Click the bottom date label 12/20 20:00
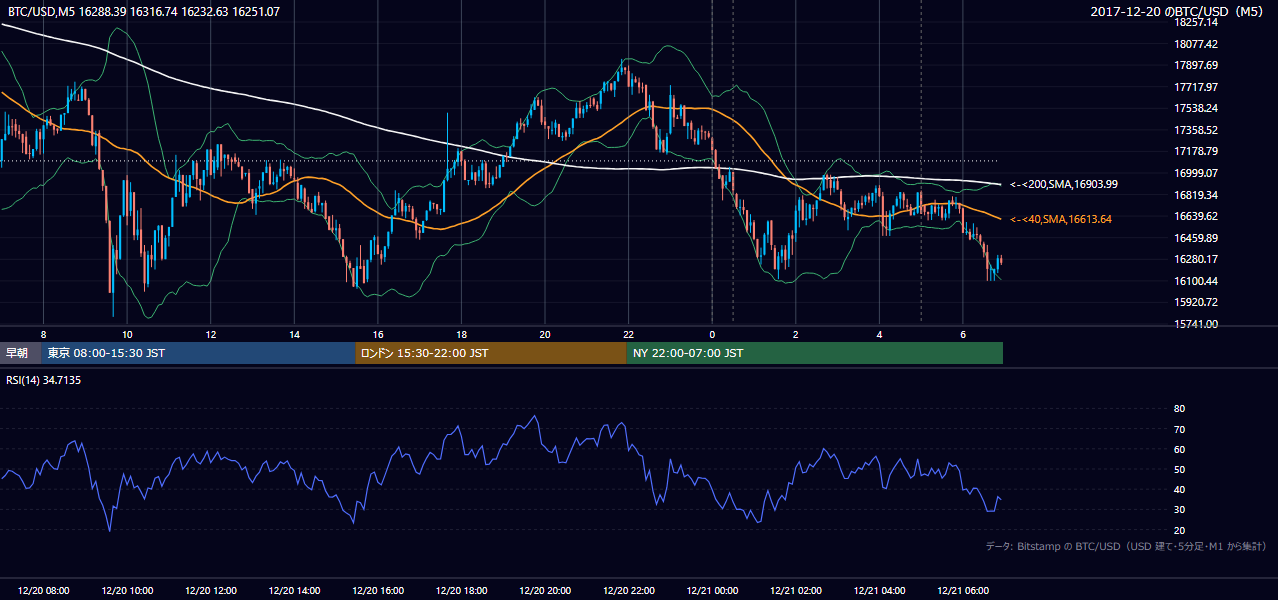Screen dimensions: 1278x600 [x=545, y=591]
